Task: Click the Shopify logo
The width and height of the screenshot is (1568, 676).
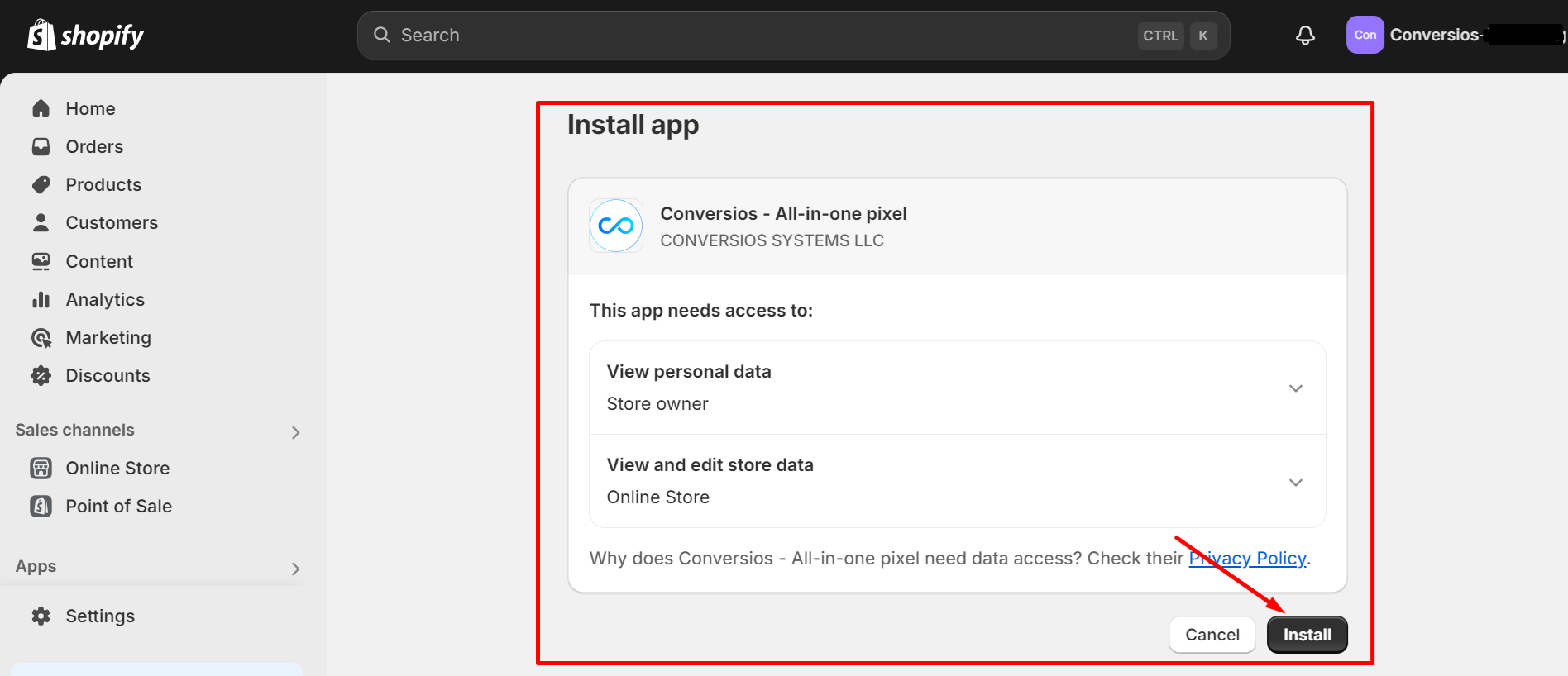Action: click(x=85, y=35)
